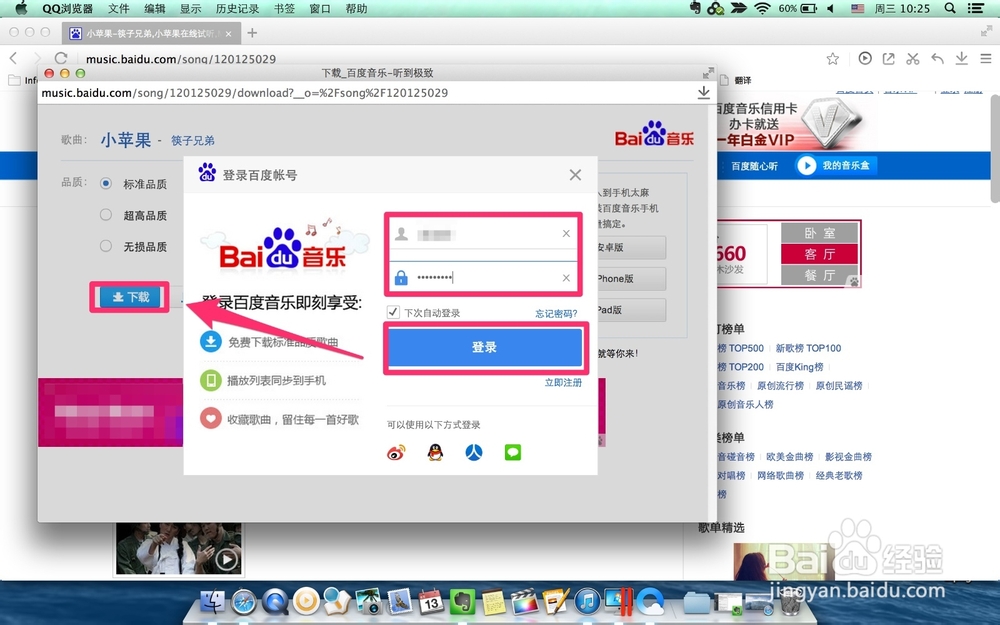Click the scissors screenshot icon in the toolbar
Viewport: 1000px width, 625px height.
pyautogui.click(x=913, y=59)
